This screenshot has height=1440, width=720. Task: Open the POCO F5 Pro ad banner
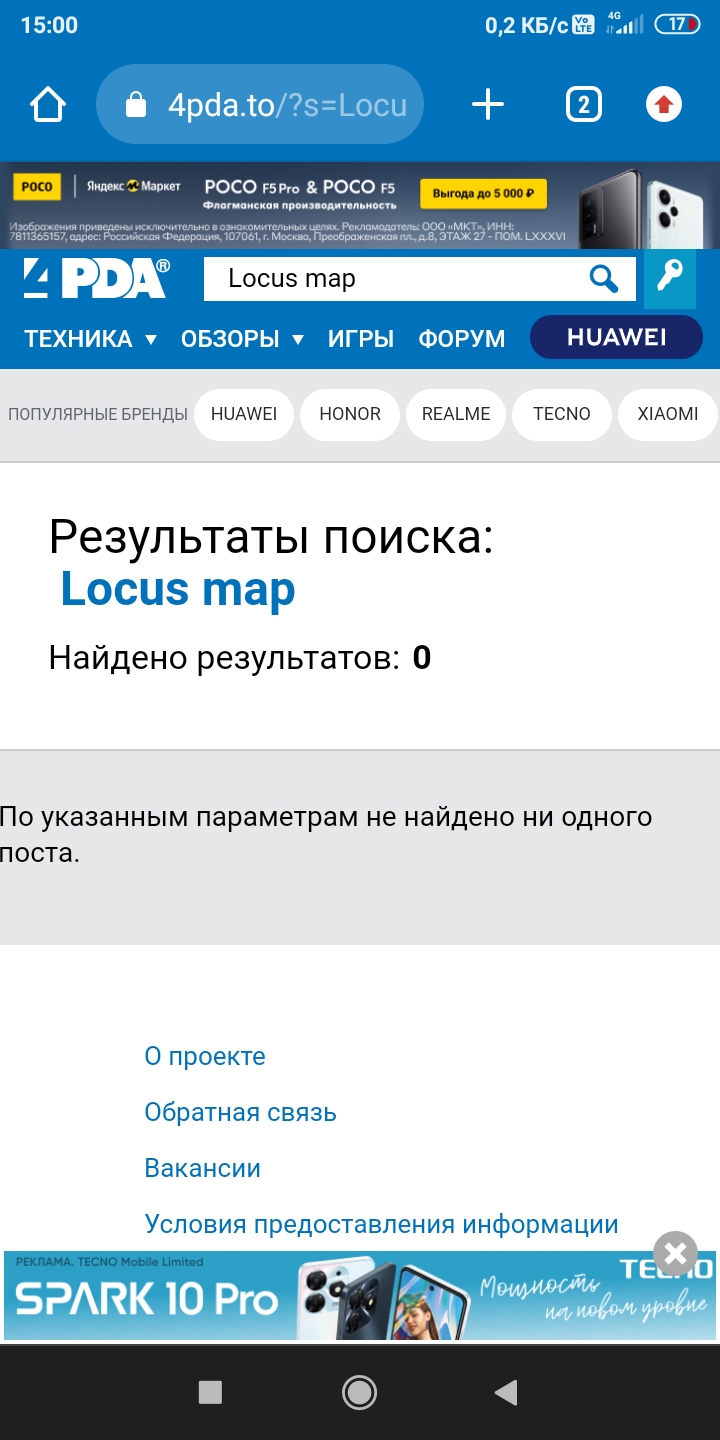360,206
